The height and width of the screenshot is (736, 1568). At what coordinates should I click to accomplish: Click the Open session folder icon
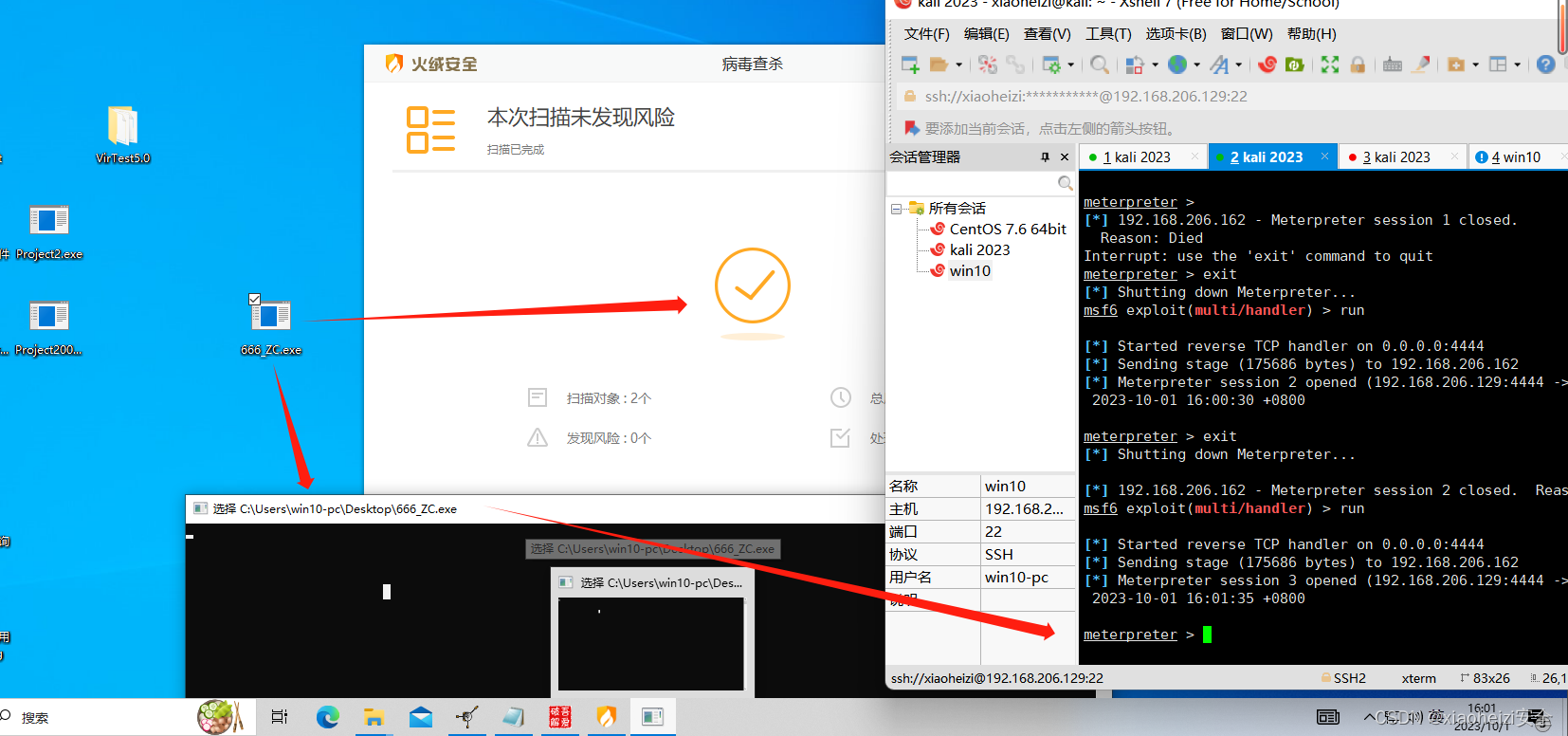click(939, 64)
